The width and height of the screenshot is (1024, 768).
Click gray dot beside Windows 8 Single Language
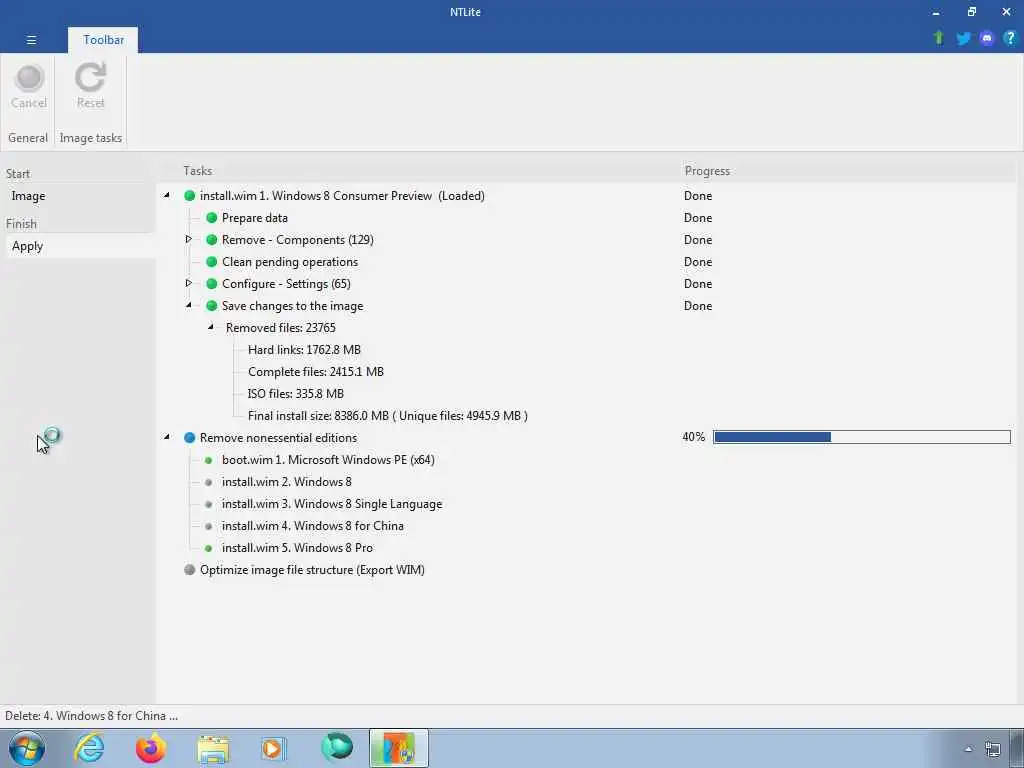pyautogui.click(x=209, y=504)
